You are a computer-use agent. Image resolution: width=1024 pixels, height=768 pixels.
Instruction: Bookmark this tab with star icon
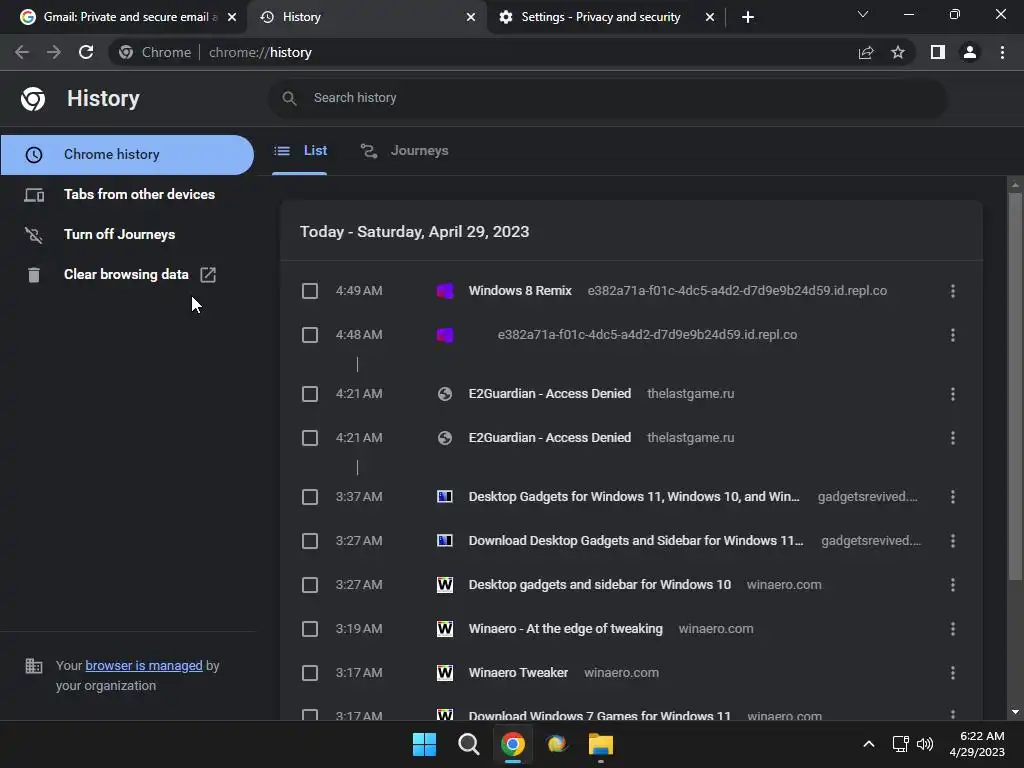click(898, 52)
